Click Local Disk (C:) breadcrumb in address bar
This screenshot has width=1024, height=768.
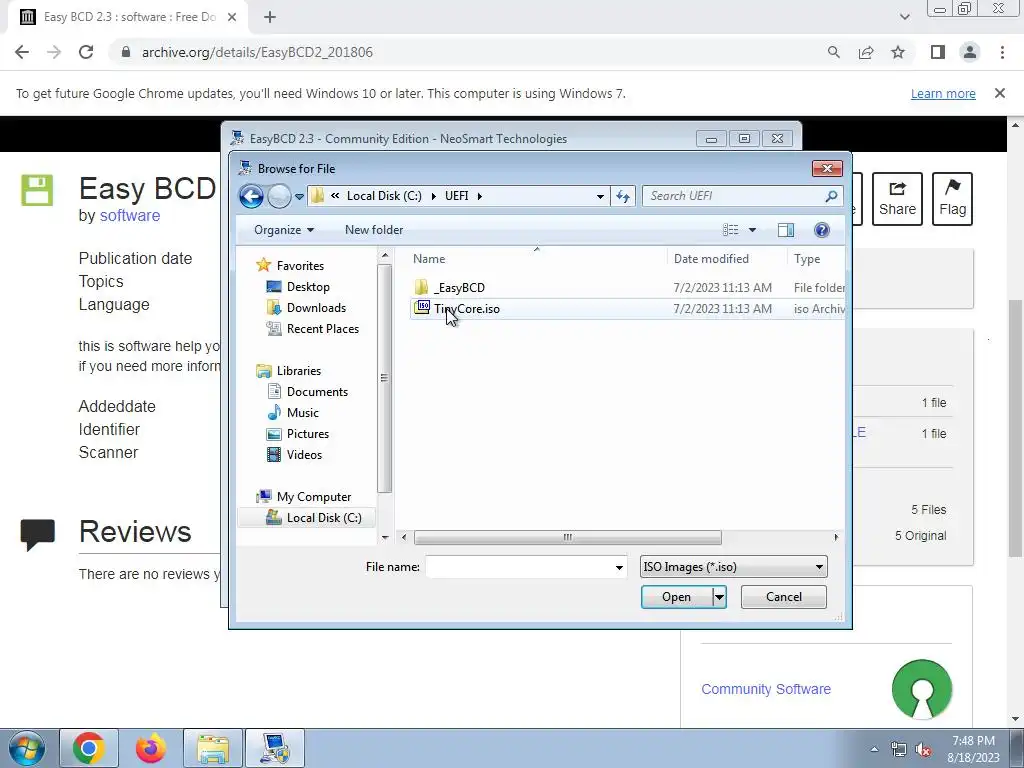(x=384, y=196)
